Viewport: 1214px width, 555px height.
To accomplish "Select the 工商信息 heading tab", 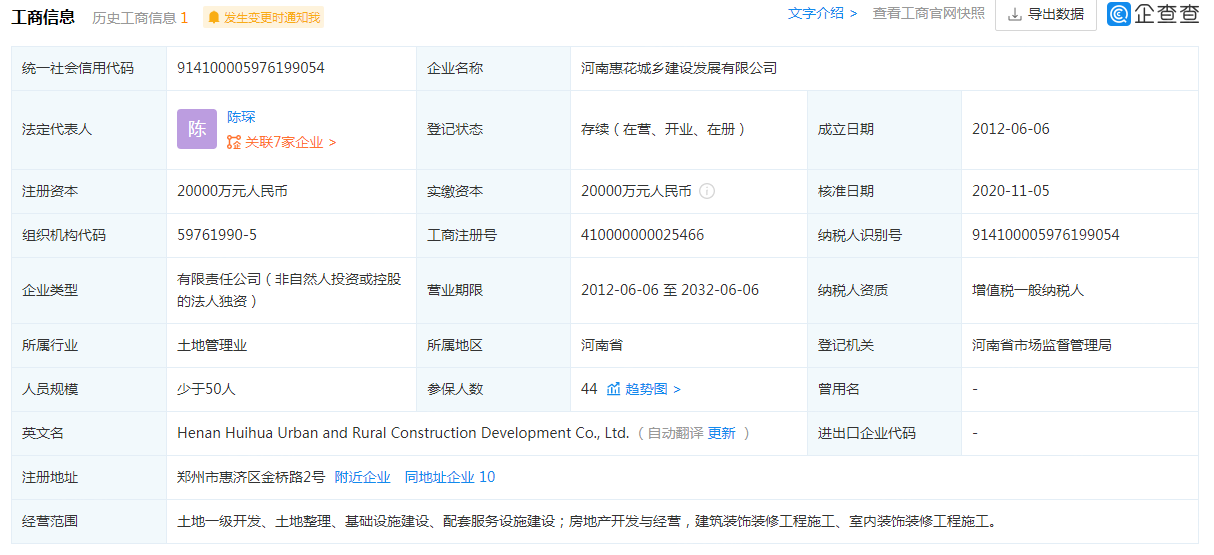I will (x=43, y=17).
